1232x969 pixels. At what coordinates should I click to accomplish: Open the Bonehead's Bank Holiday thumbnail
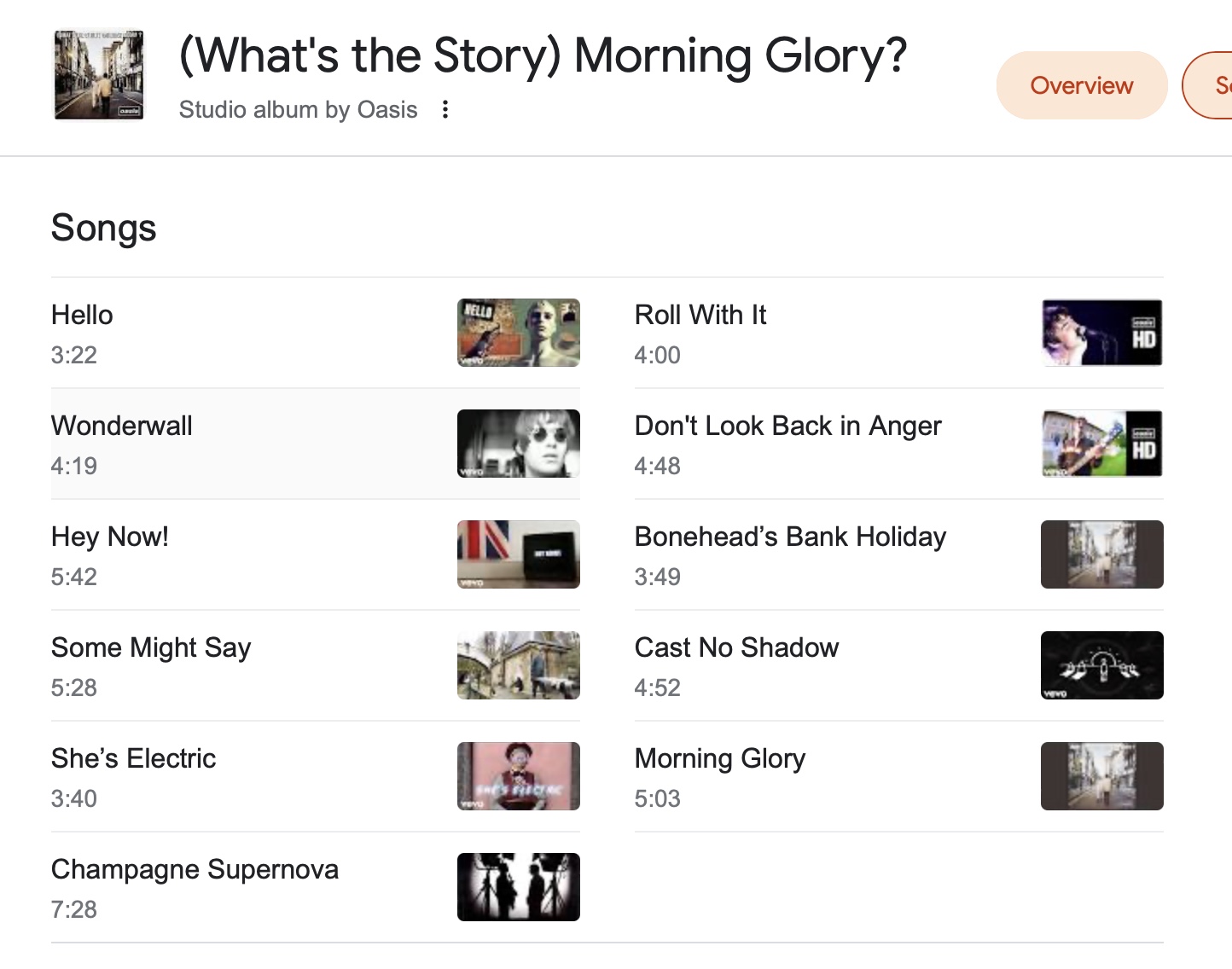click(x=1102, y=554)
